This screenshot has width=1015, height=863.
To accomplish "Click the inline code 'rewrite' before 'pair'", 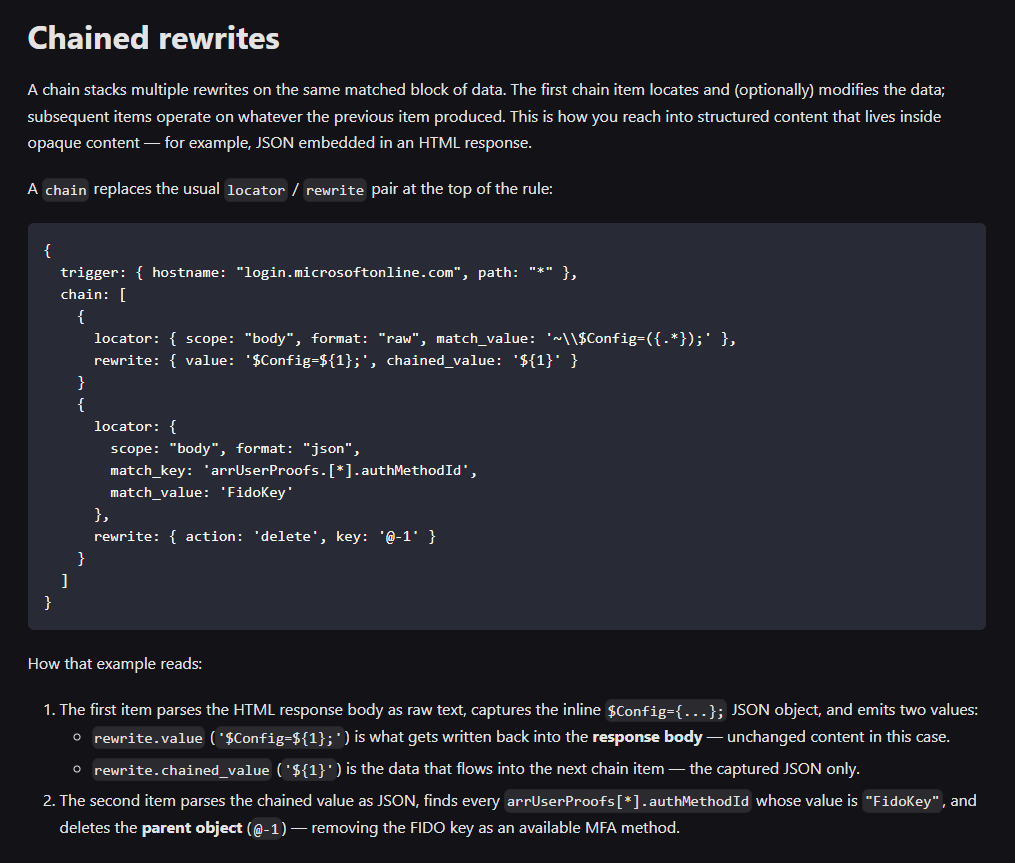I will [x=335, y=190].
